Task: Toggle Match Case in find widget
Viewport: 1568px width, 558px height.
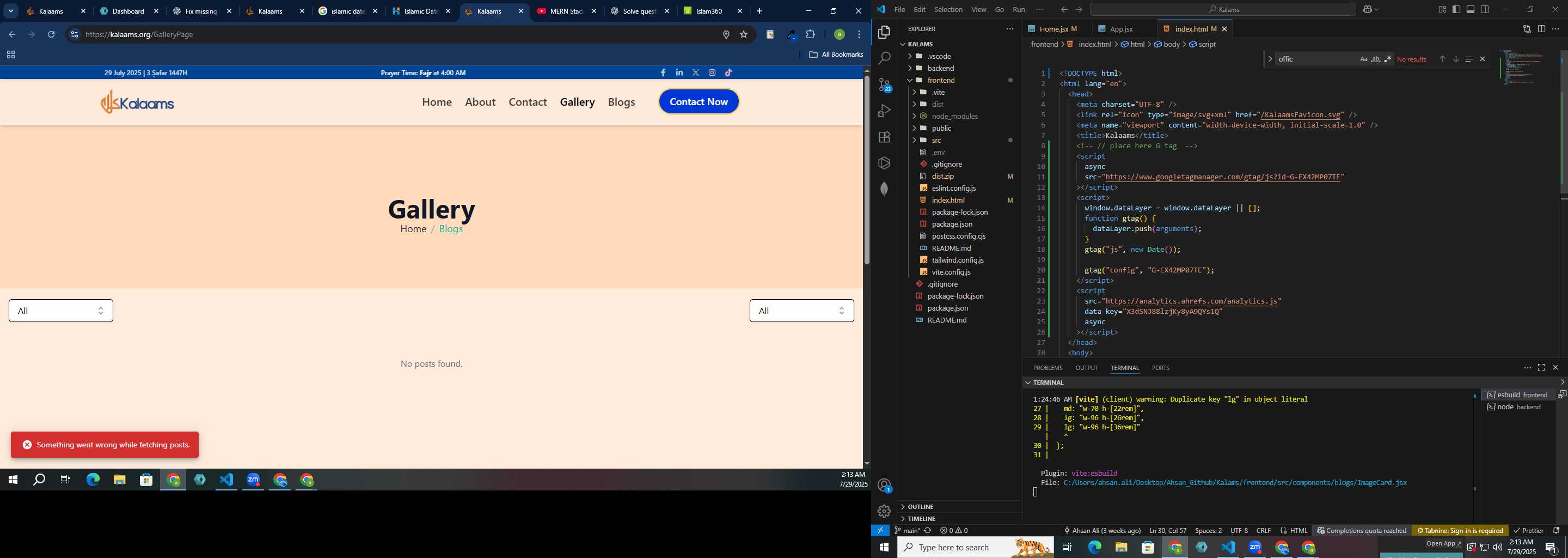Action: [x=1363, y=59]
